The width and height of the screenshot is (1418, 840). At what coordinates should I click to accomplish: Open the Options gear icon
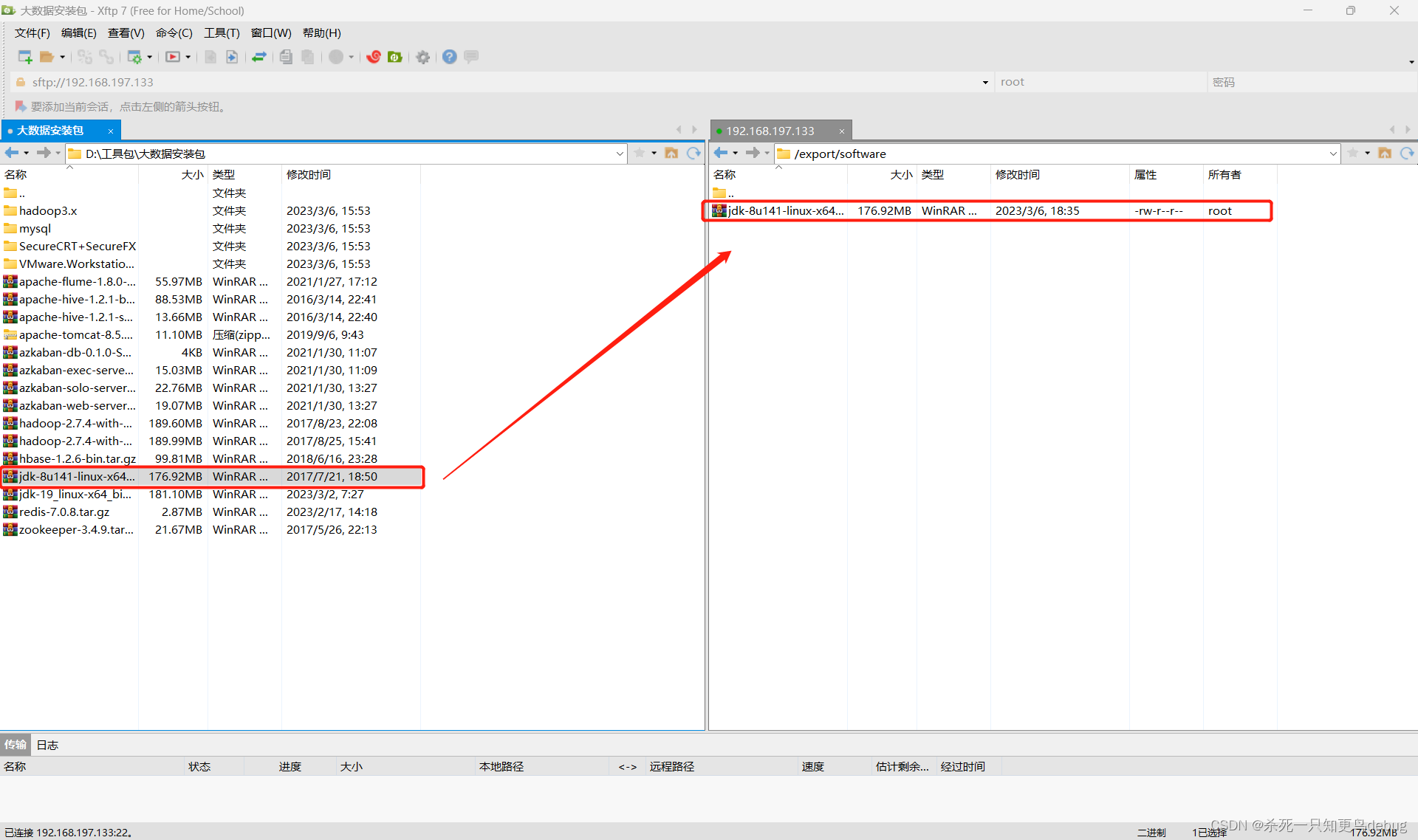423,57
